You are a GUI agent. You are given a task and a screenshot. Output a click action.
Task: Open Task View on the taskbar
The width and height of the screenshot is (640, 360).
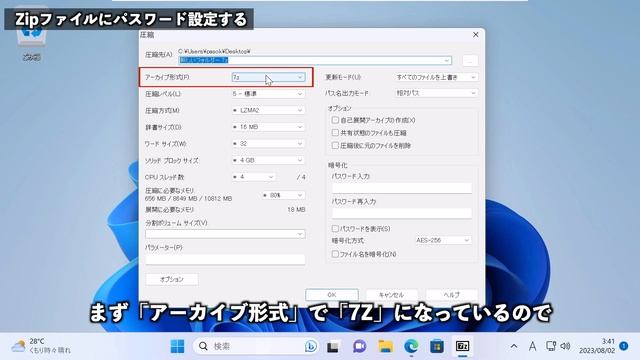(333, 346)
